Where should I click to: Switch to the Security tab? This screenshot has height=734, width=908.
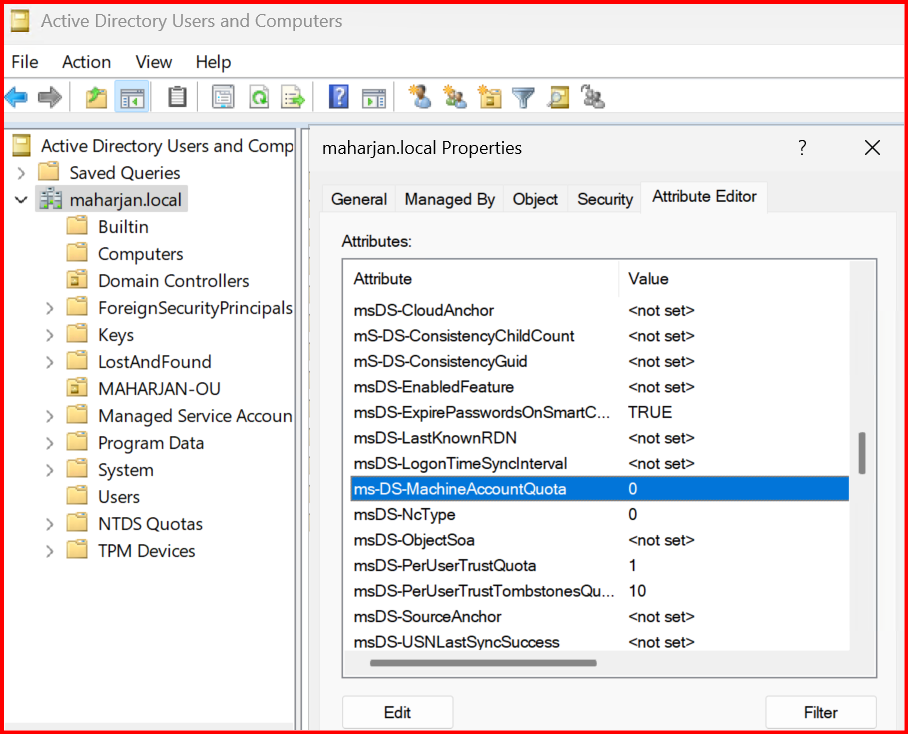tap(605, 199)
